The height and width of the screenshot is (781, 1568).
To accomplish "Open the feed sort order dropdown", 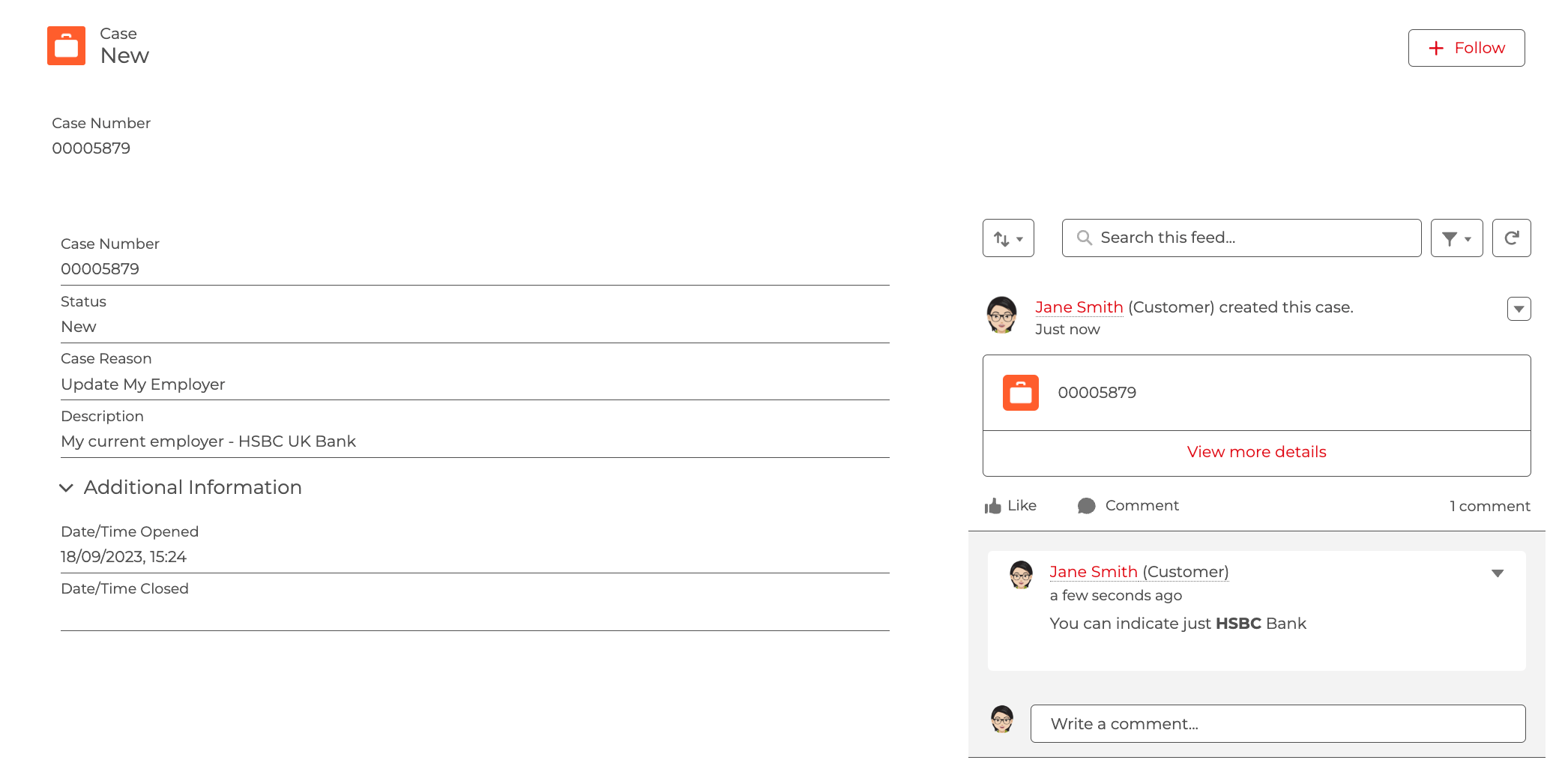I will (x=1008, y=238).
